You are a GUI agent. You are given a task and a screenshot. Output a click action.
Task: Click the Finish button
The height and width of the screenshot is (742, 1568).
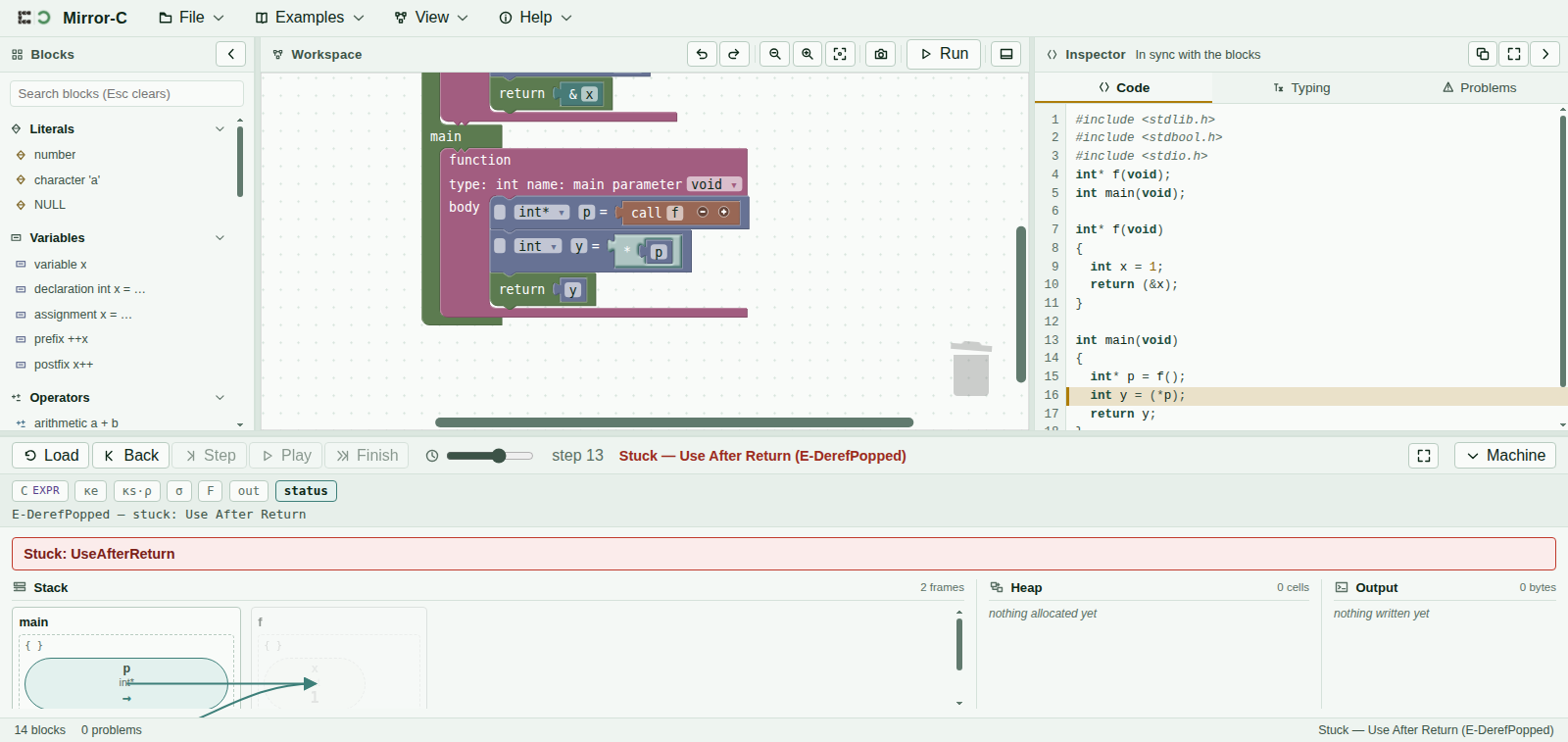click(x=367, y=455)
